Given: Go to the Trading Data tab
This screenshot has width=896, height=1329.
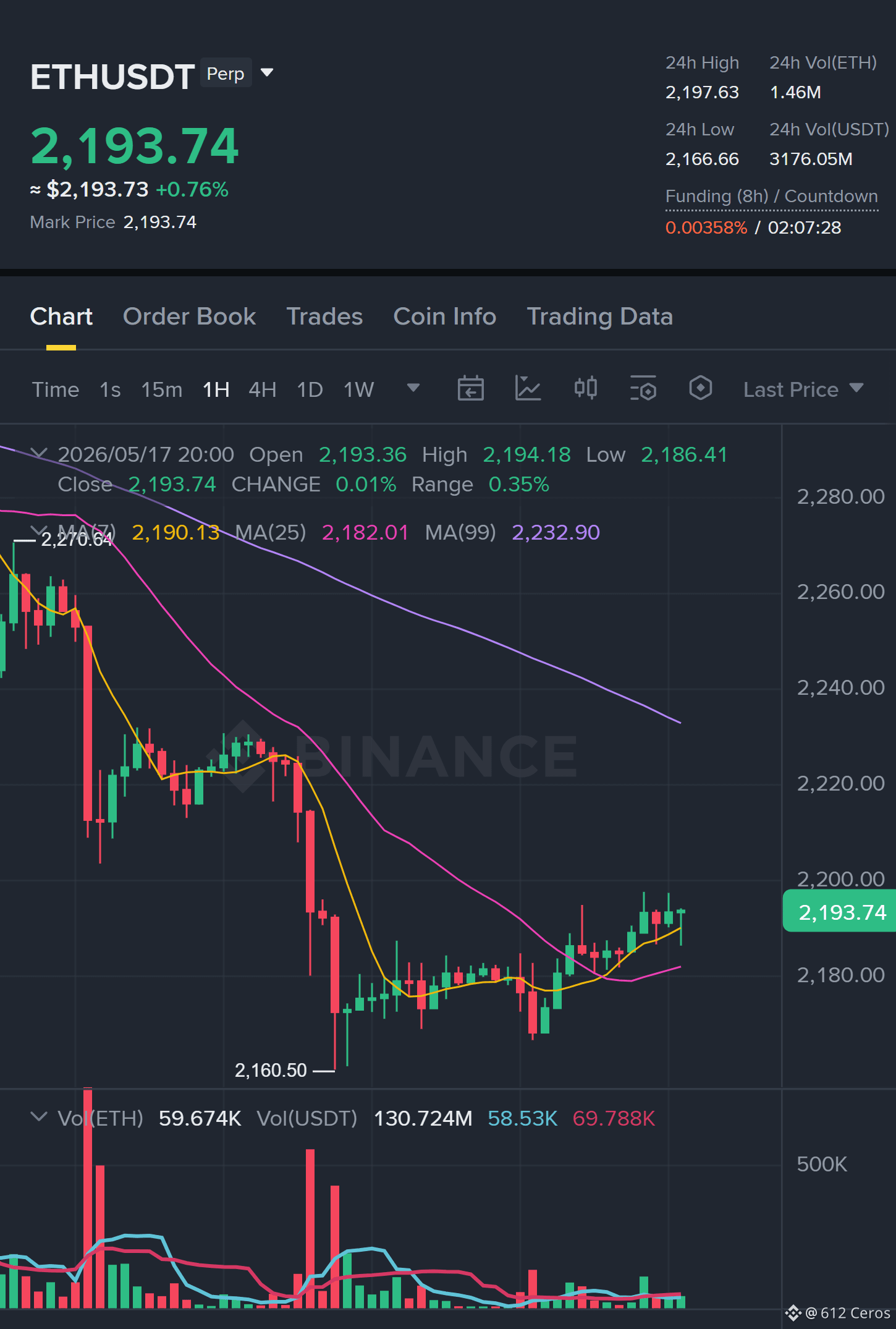Looking at the screenshot, I should [599, 316].
